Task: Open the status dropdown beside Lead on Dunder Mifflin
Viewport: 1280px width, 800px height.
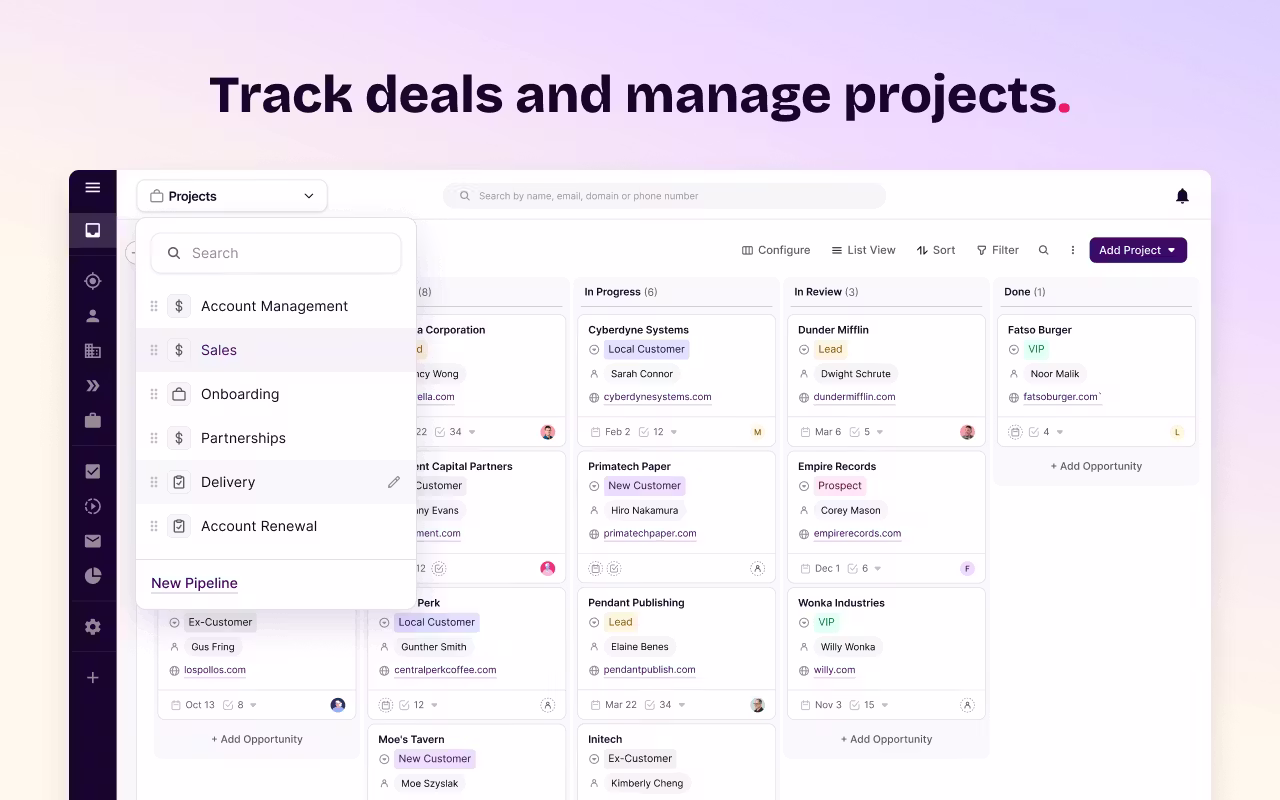Action: (804, 350)
